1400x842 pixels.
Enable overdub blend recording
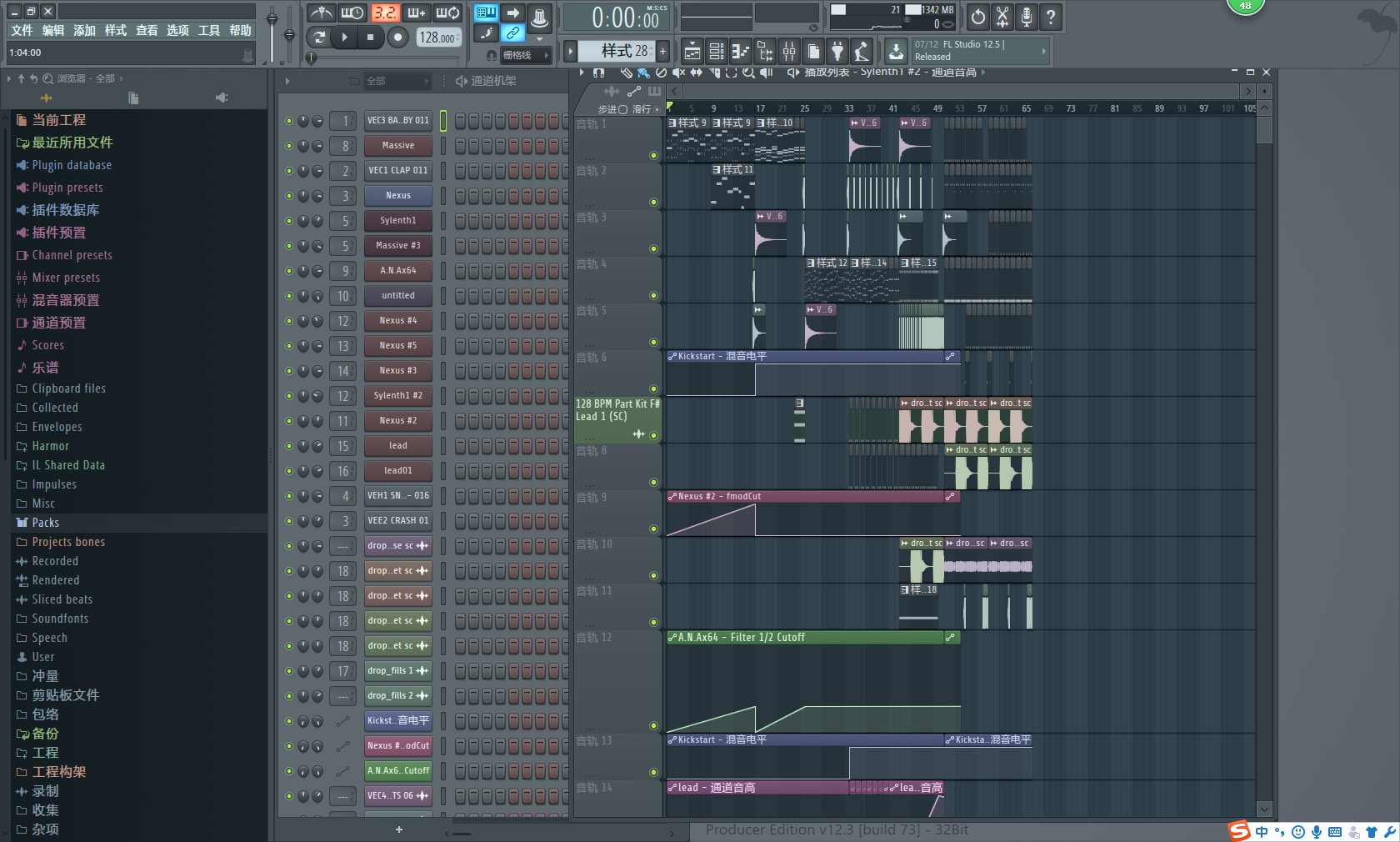coord(416,13)
